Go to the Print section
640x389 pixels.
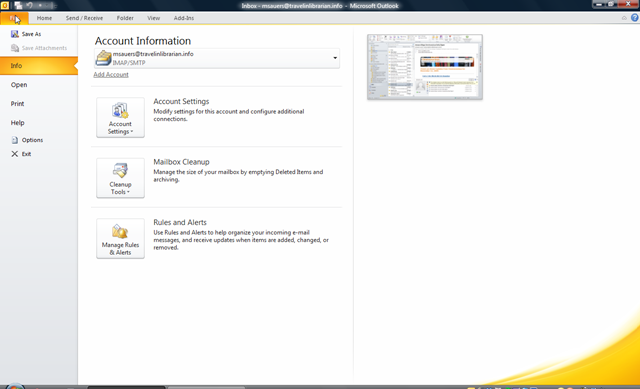pyautogui.click(x=17, y=104)
